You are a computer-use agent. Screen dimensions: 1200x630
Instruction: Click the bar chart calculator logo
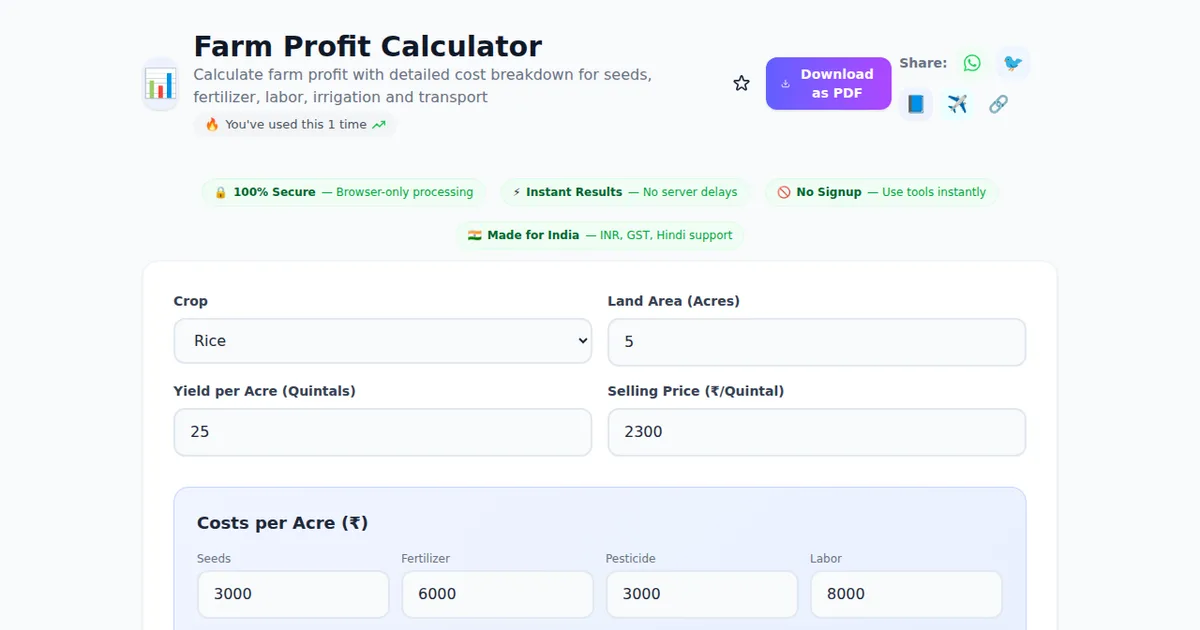(x=160, y=84)
